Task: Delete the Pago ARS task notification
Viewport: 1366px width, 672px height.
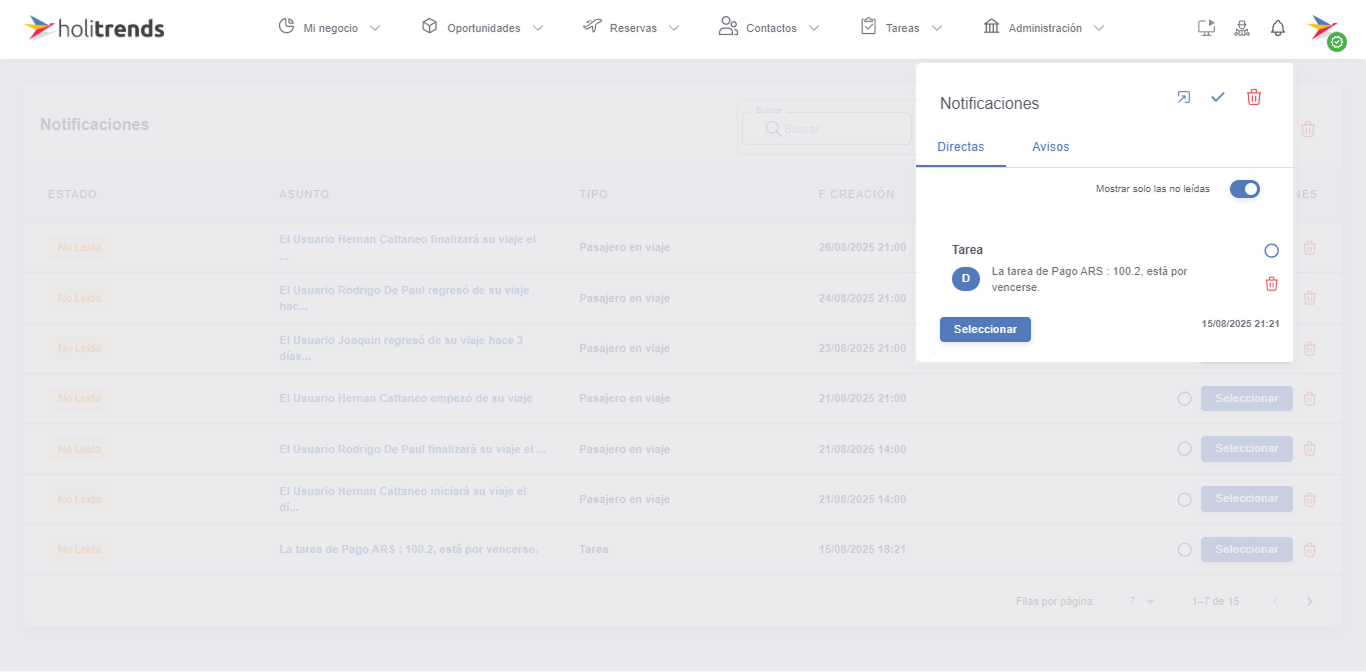Action: (1271, 284)
